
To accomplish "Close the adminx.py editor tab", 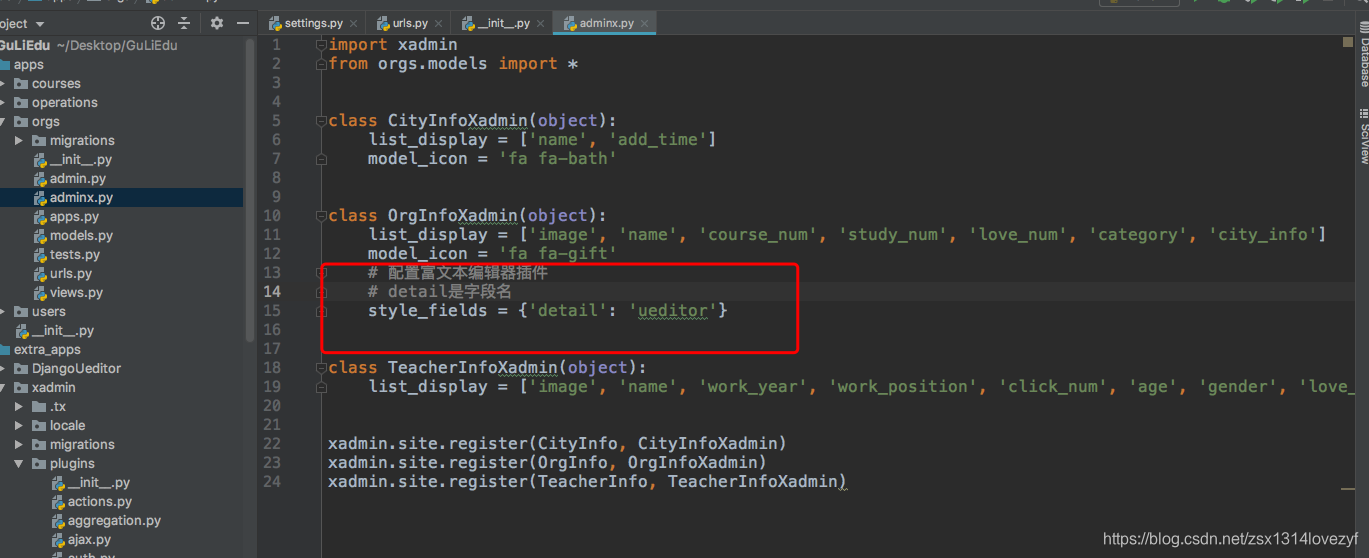I will [x=643, y=23].
